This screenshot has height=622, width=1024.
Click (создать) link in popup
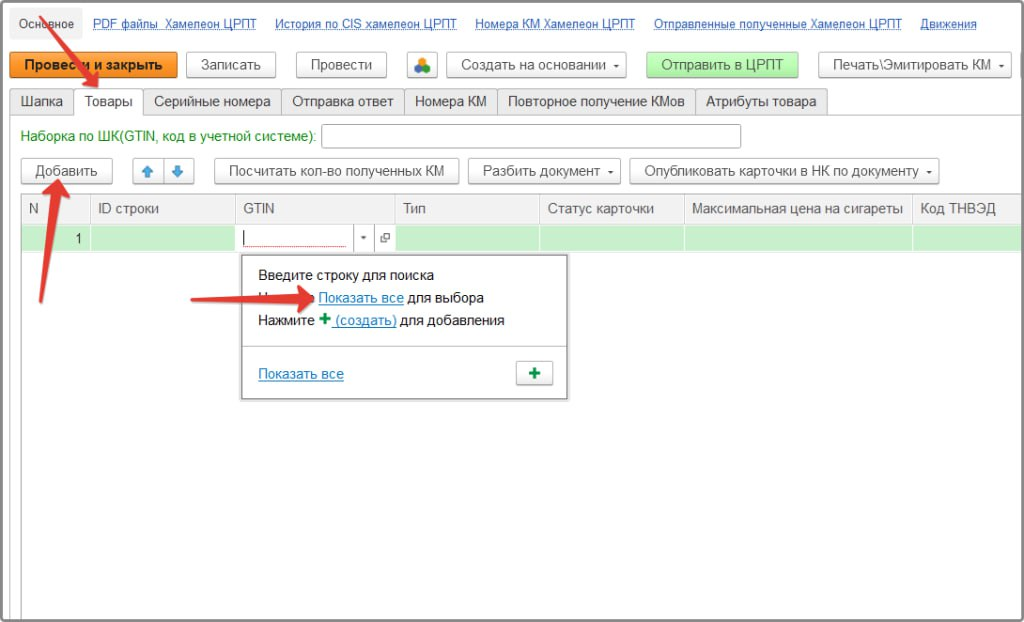365,321
